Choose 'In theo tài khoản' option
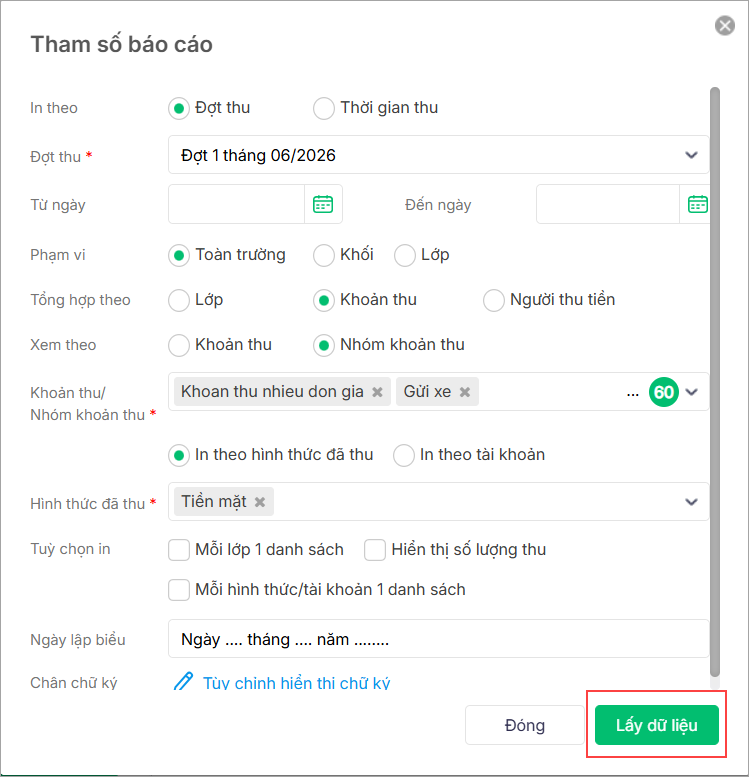This screenshot has height=777, width=749. click(x=404, y=455)
